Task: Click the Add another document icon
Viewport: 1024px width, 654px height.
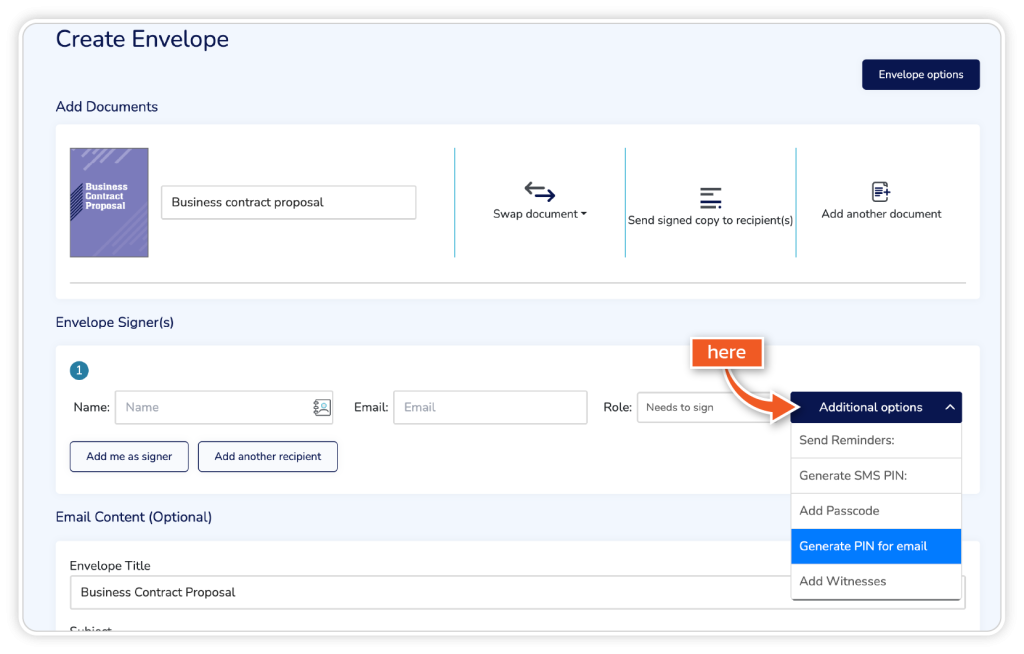Action: point(881,192)
